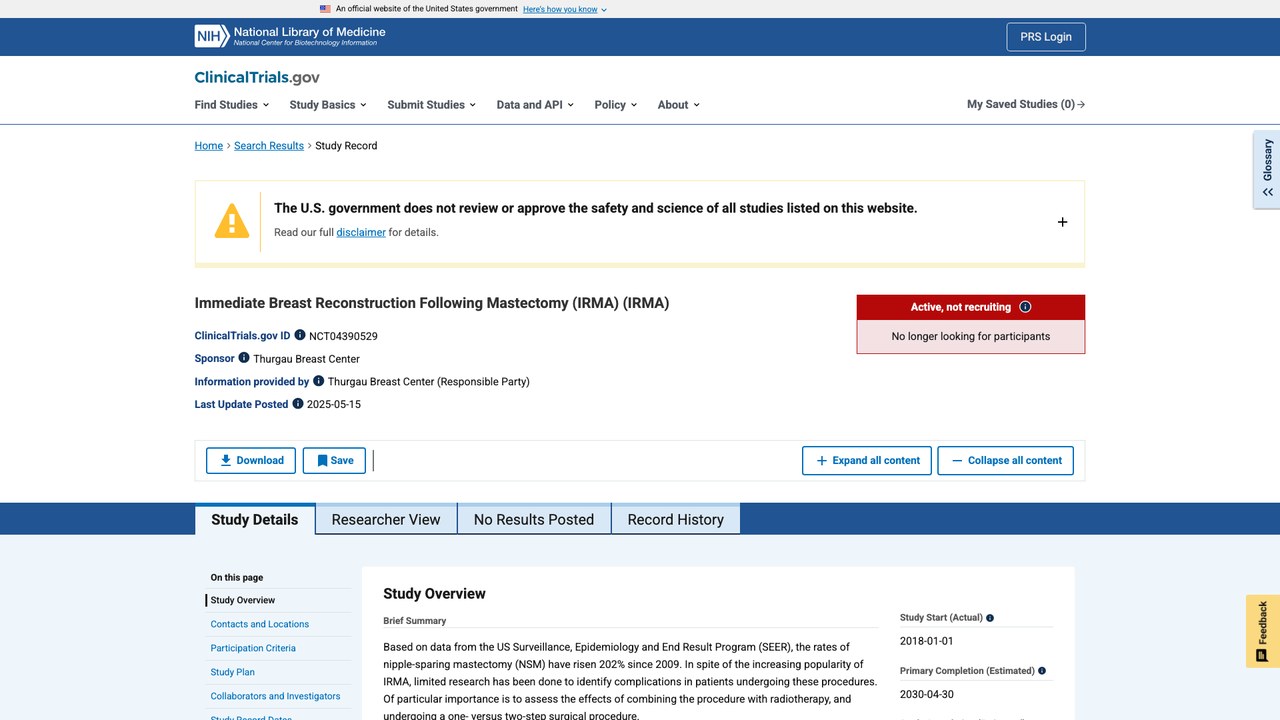1280x720 pixels.
Task: Open the About dropdown menu
Action: tap(679, 104)
